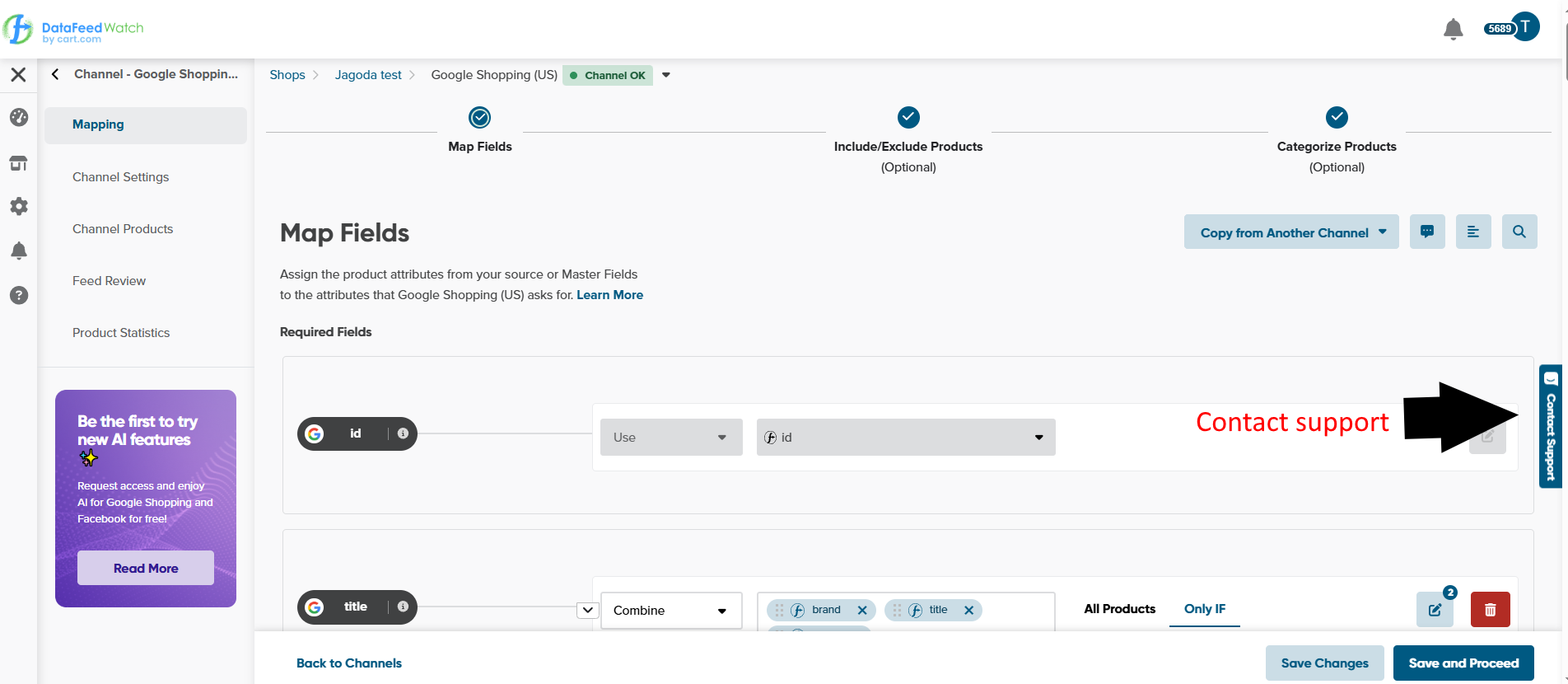Click the blue edit icon in title row

pos(1435,610)
